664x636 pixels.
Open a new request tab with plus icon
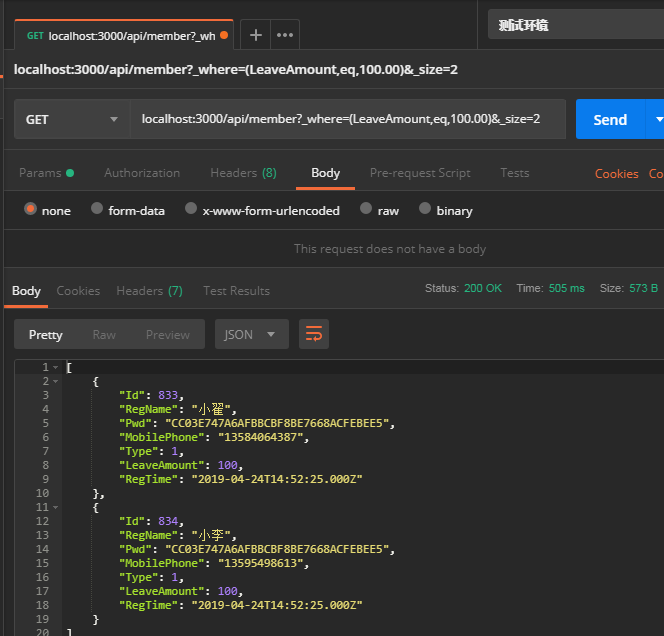point(256,35)
